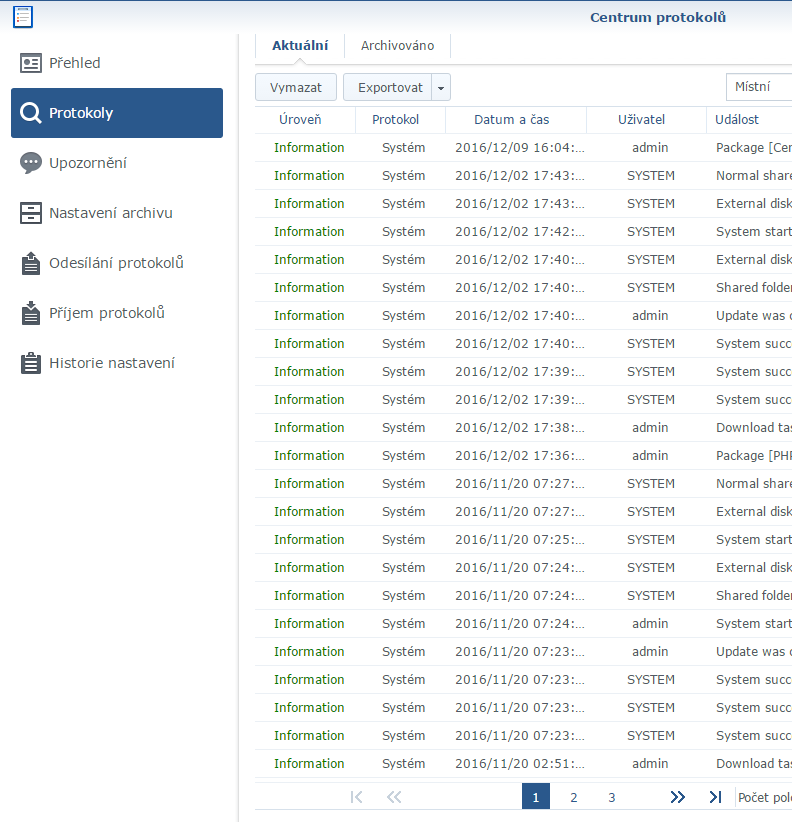Switch to the Archivováno tab

397,46
